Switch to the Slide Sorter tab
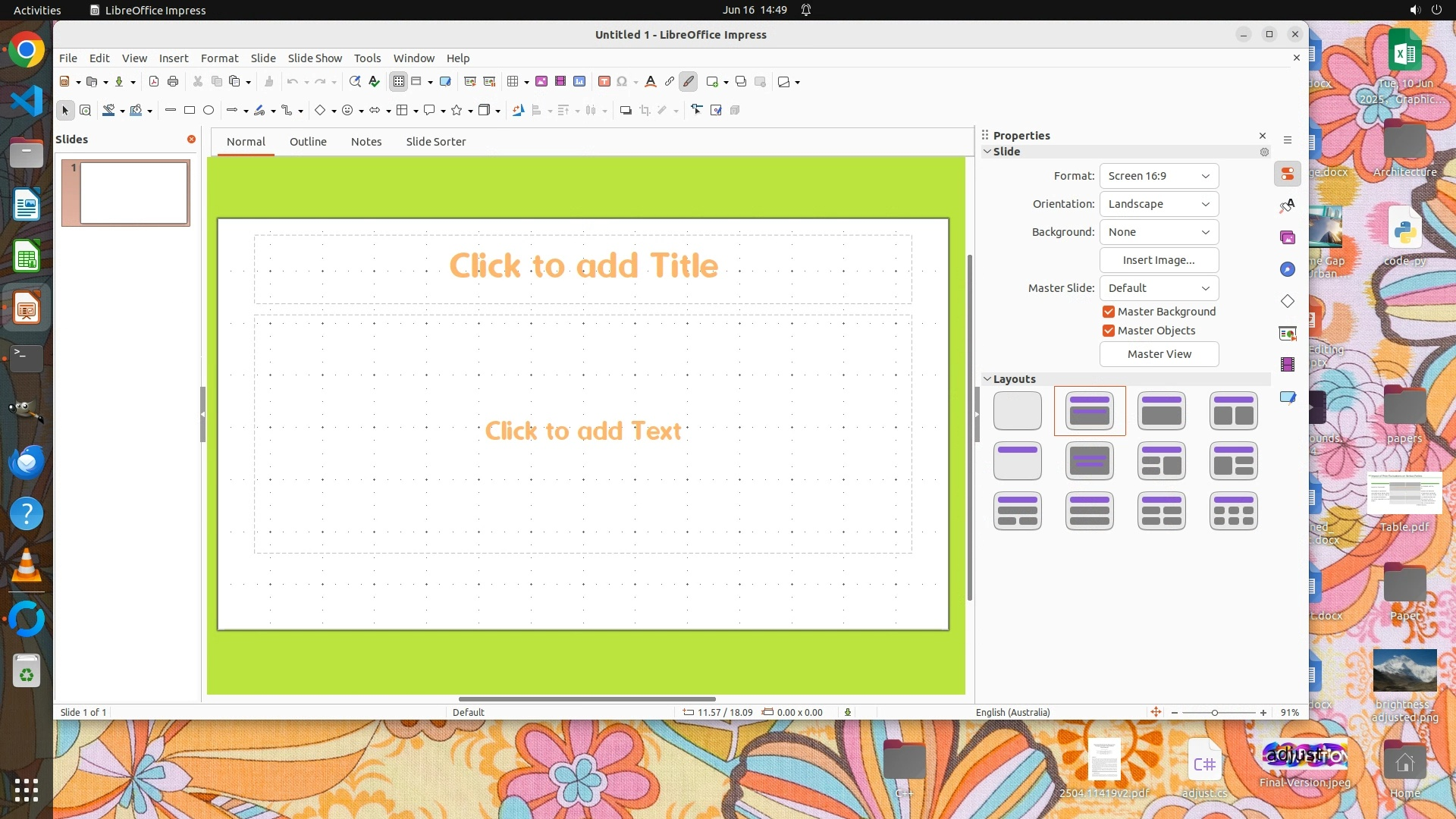 pyautogui.click(x=435, y=142)
